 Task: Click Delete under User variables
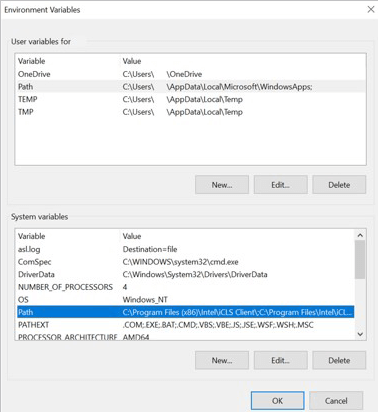click(x=339, y=185)
